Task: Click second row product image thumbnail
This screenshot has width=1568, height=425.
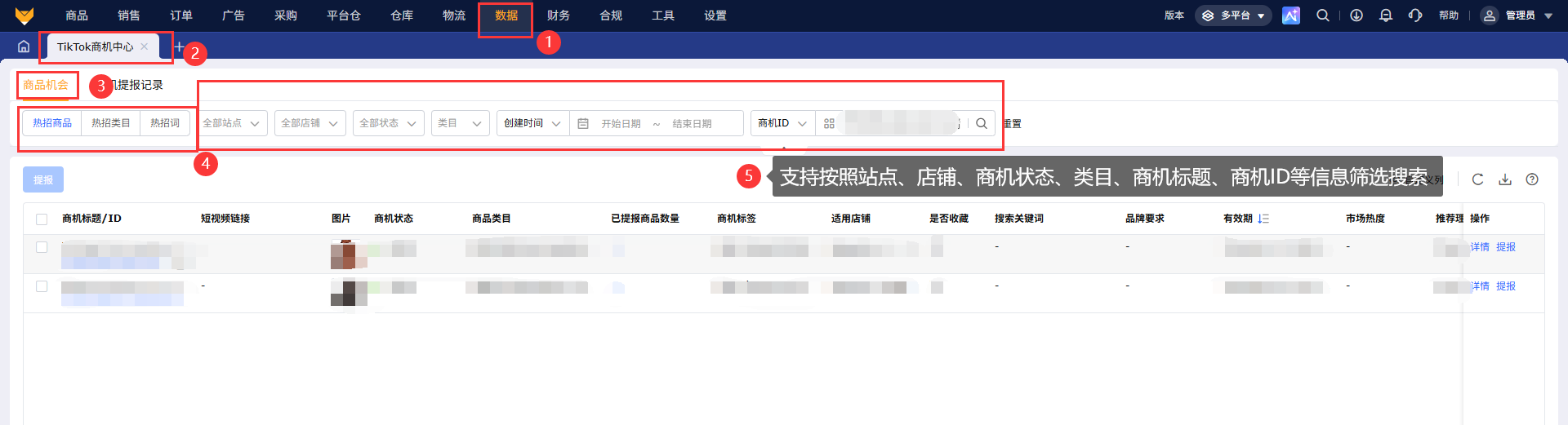Action: point(349,292)
